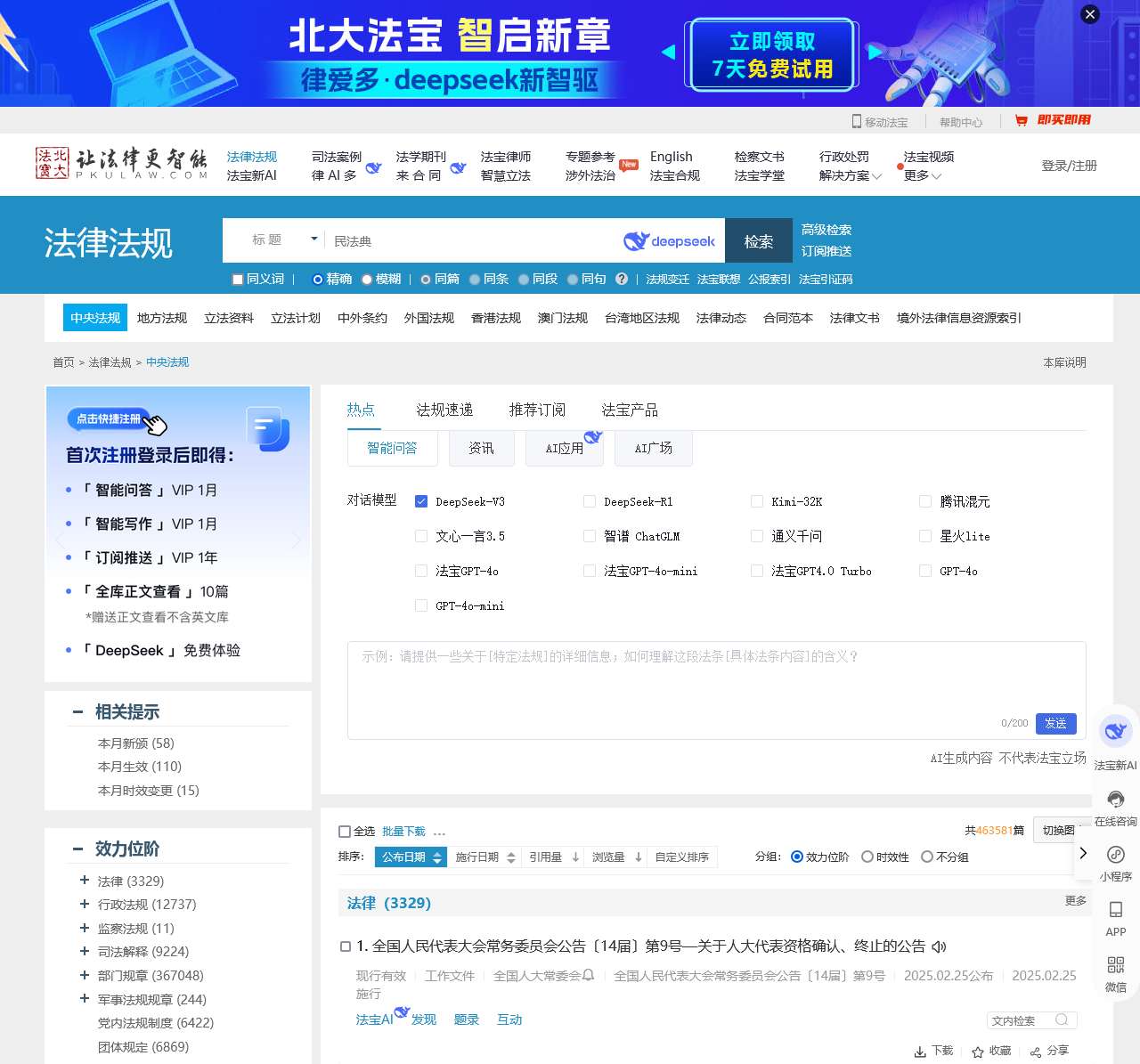
Task: Click the mobile phone icon beside 移动法宝
Action: [x=857, y=121]
